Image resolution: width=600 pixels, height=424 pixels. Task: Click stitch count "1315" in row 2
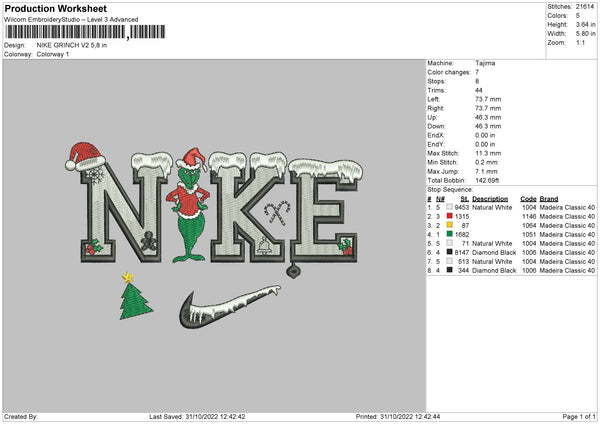tap(462, 217)
